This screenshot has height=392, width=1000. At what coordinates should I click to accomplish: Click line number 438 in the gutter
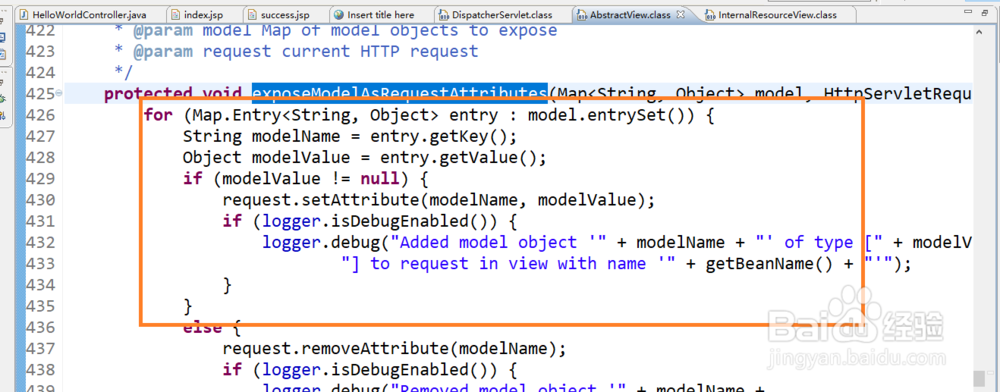[x=41, y=370]
